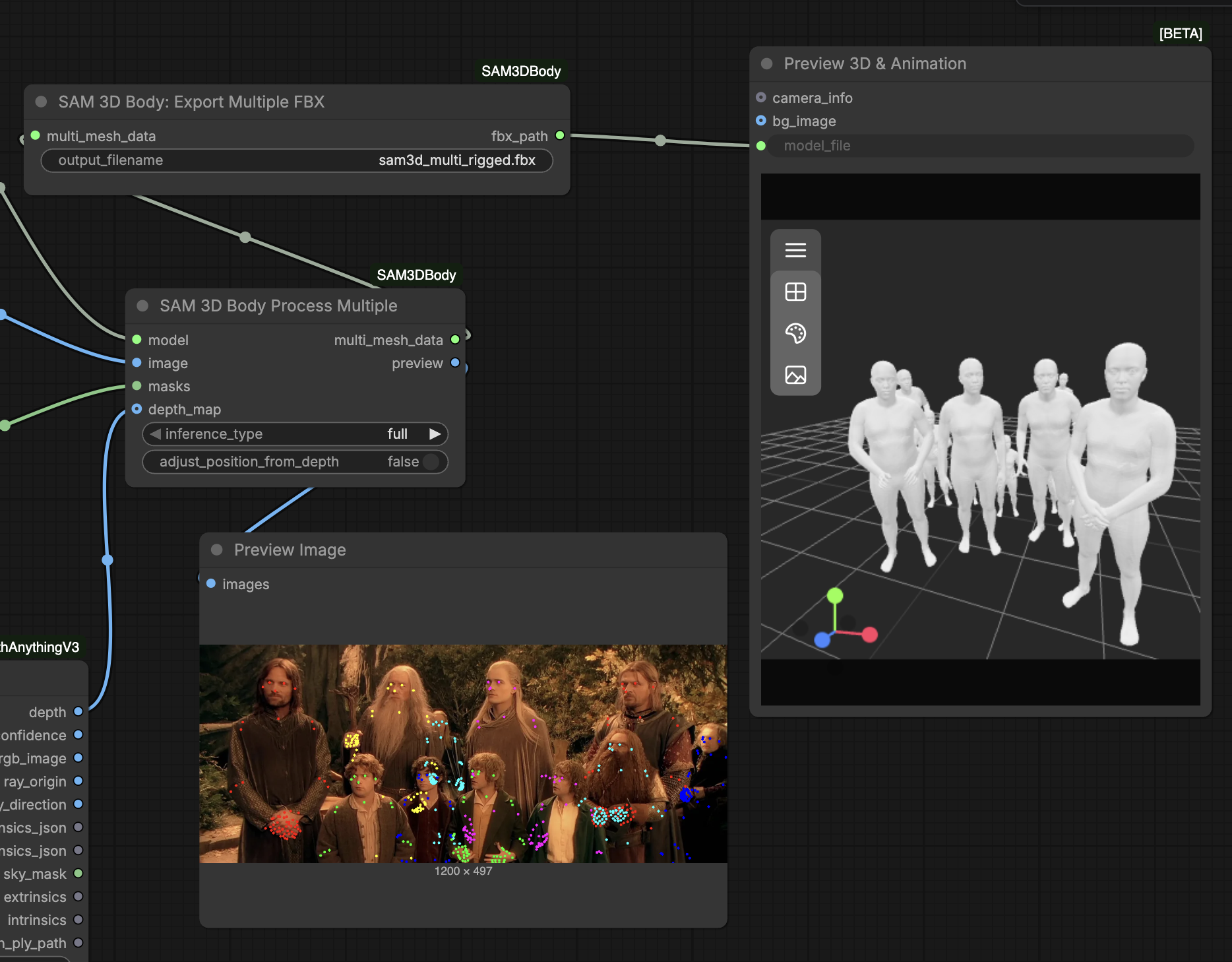This screenshot has height=962, width=1232.
Task: Click the model input socket on Process Multiple
Action: [137, 339]
